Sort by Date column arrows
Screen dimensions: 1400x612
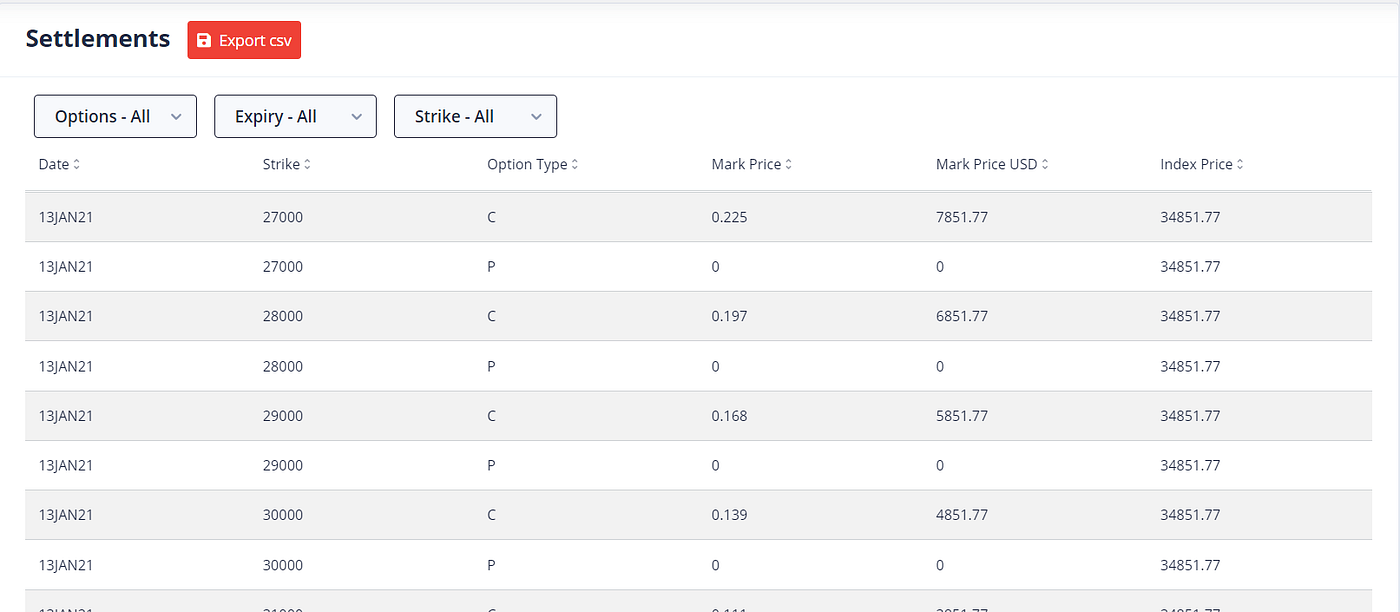[x=77, y=164]
